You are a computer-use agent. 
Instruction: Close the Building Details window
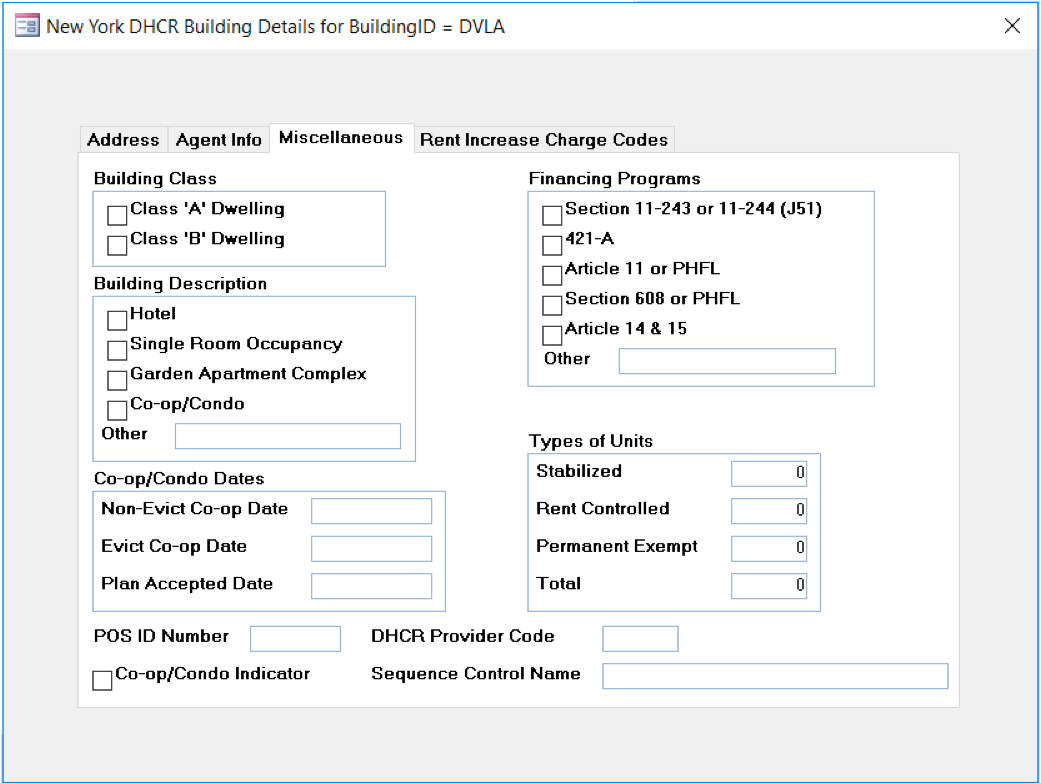[1012, 26]
